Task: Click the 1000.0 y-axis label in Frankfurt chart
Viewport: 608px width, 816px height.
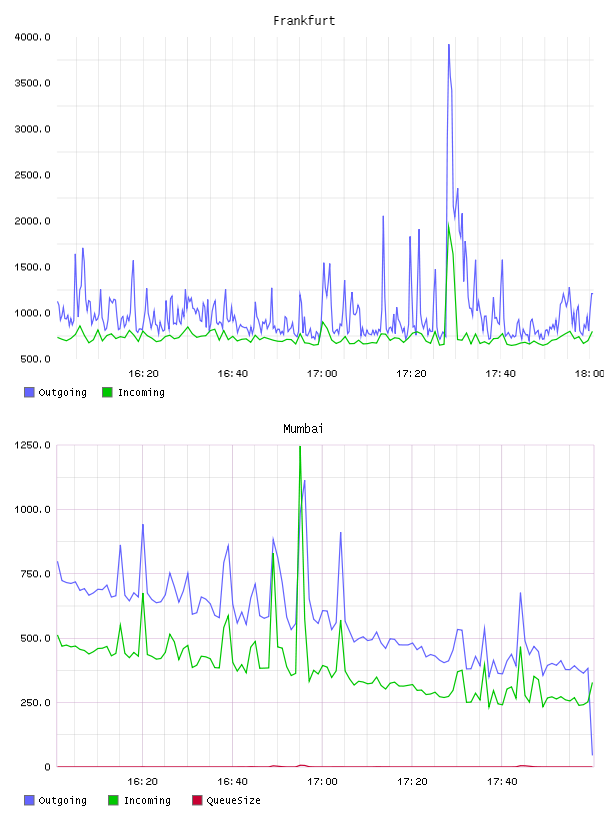Action: point(32,313)
